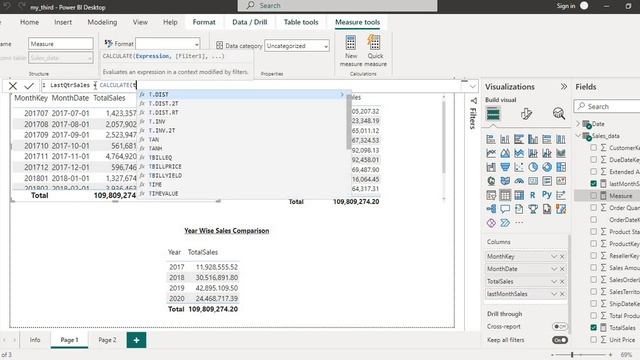Select Python visual

coord(547,195)
